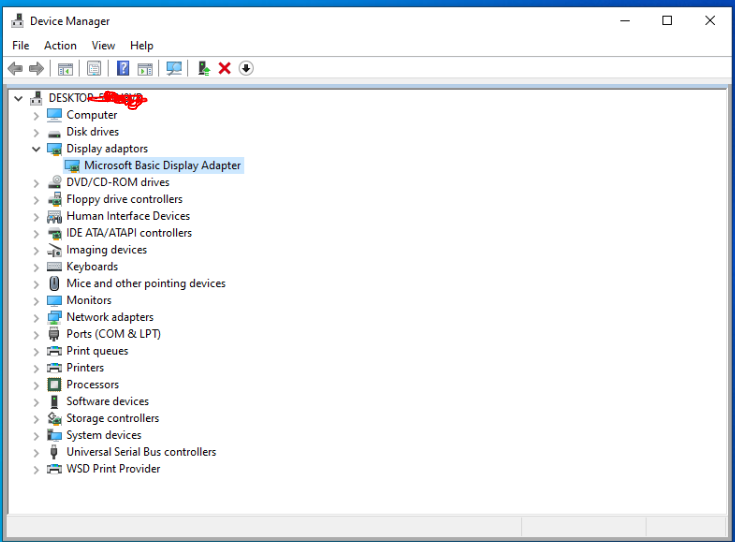This screenshot has width=735, height=542.
Task: Click the Forward arrow toolbar icon
Action: point(36,68)
